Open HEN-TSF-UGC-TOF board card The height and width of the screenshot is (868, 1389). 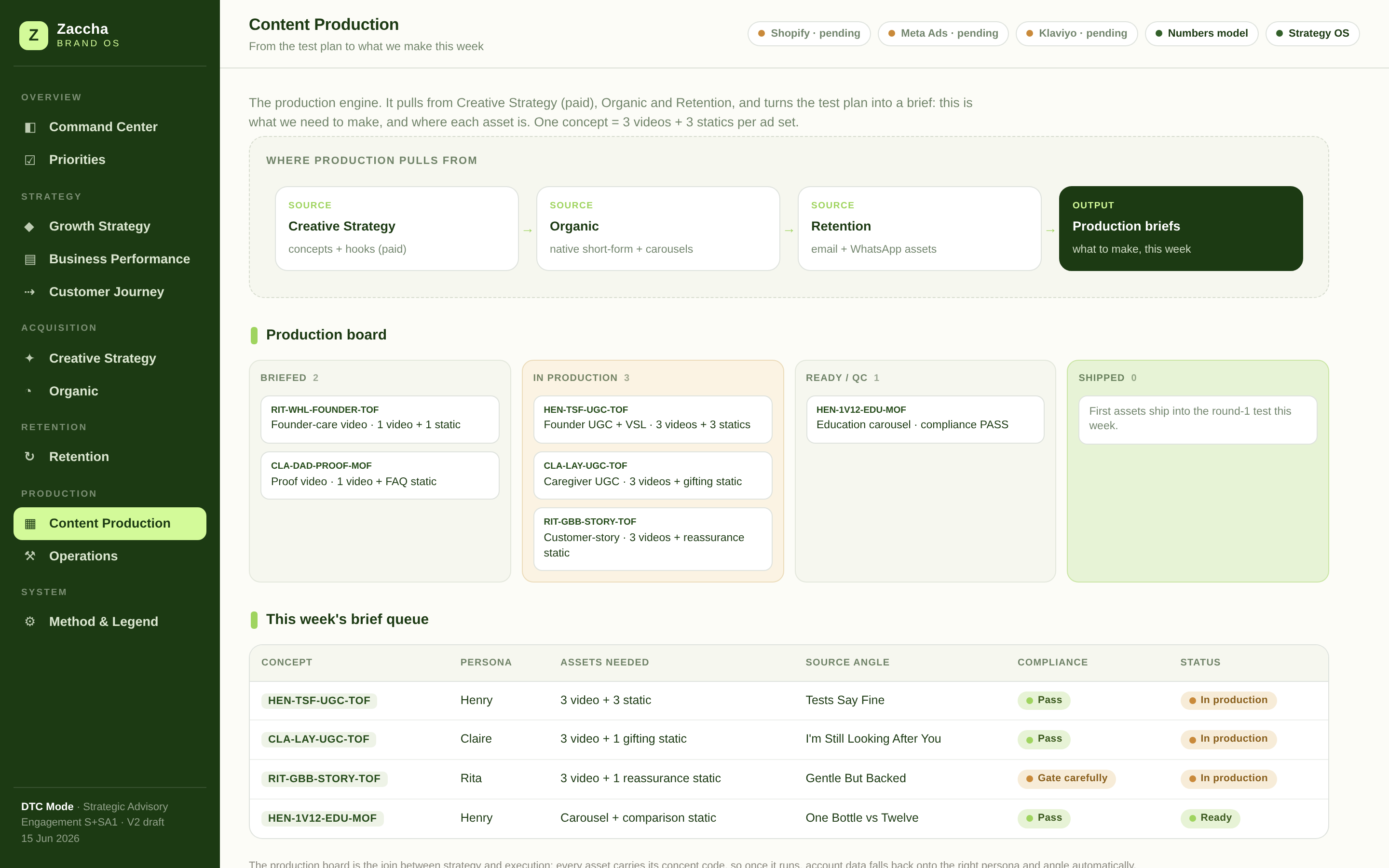653,419
